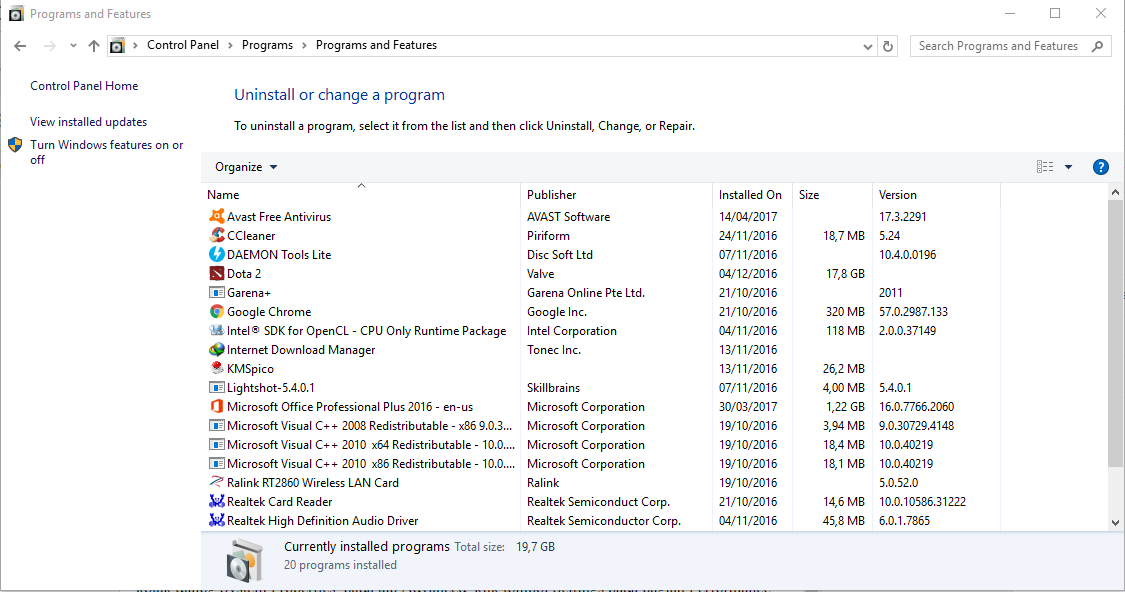This screenshot has width=1125, height=592.
Task: Select version 10.0.10586.31222 cell
Action: pyautogui.click(x=922, y=502)
